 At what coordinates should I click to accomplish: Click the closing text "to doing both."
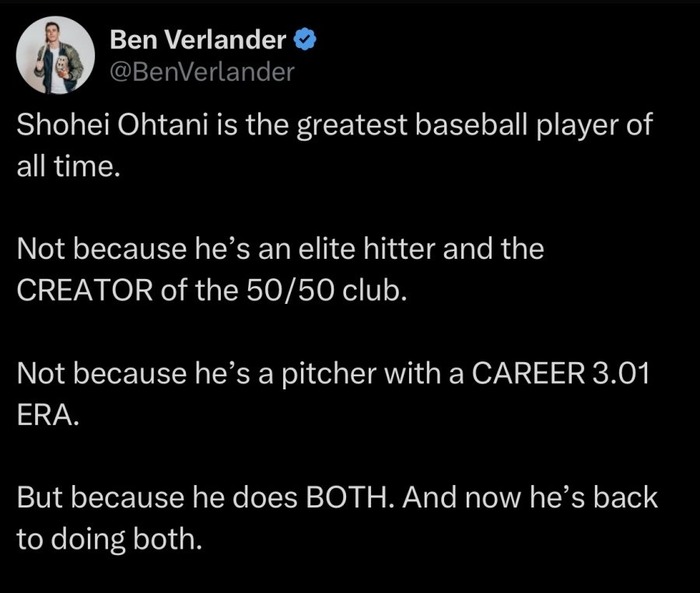pyautogui.click(x=109, y=539)
